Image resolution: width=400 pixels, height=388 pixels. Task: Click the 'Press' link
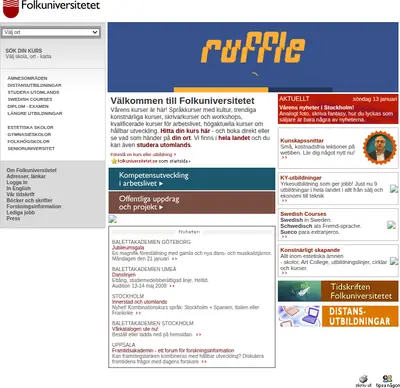point(13,218)
